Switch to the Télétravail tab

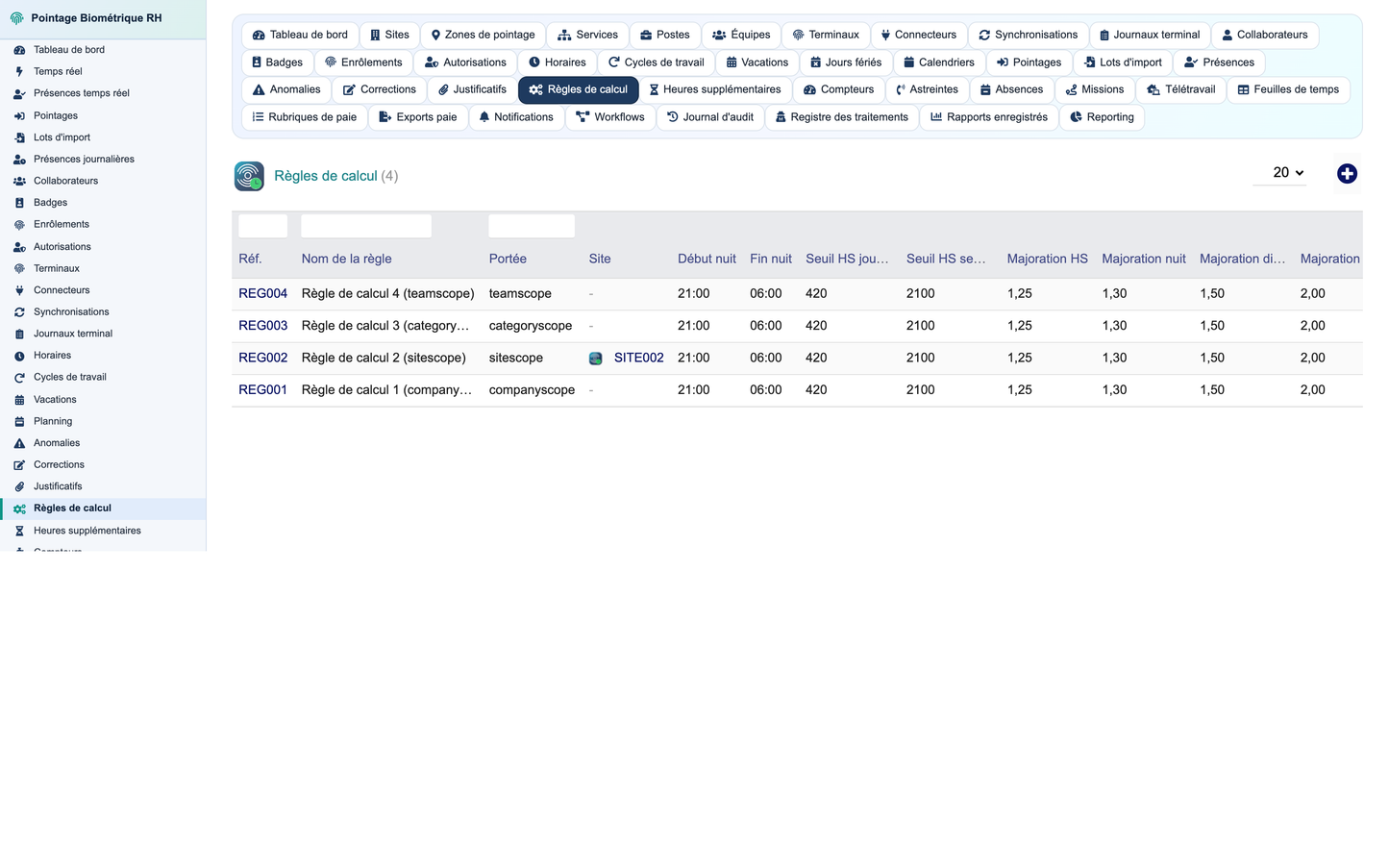[x=1180, y=89]
